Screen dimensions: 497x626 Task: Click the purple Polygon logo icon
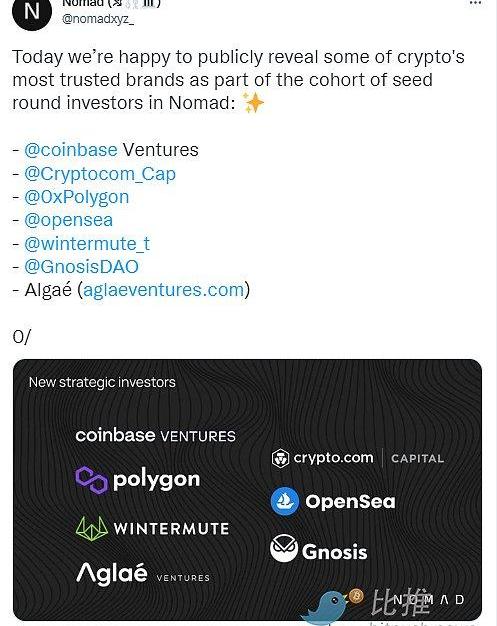point(91,480)
